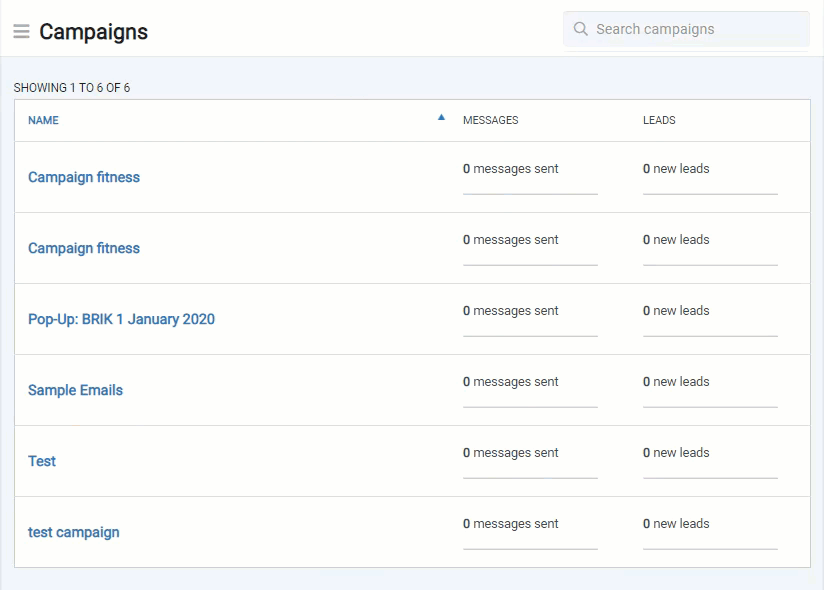Screen dimensions: 824x590
Task: Toggle the Name column sort arrow
Action: pyautogui.click(x=441, y=118)
